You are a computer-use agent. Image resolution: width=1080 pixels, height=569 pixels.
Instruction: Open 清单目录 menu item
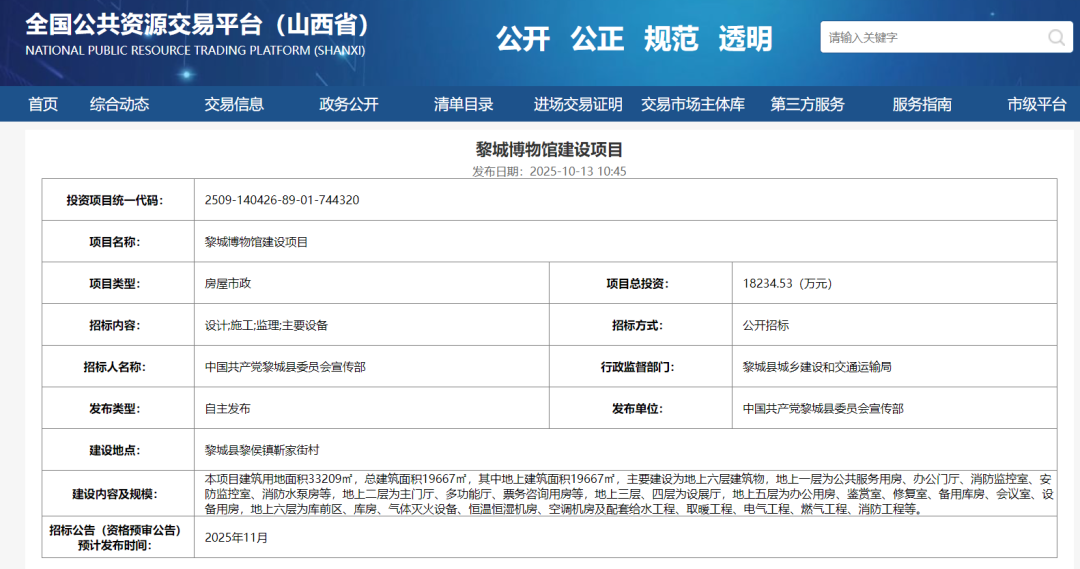464,104
